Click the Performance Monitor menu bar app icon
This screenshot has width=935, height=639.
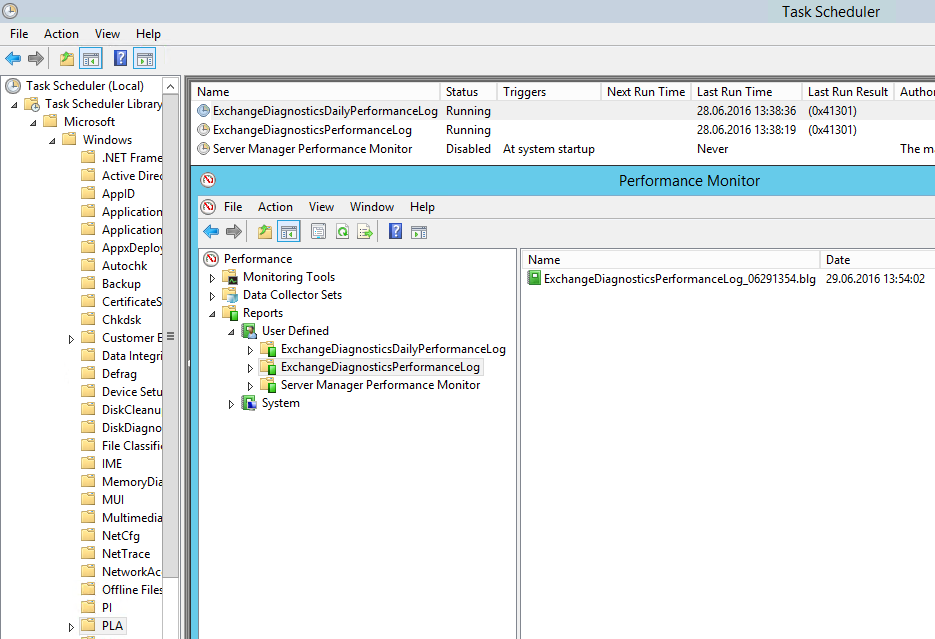208,207
